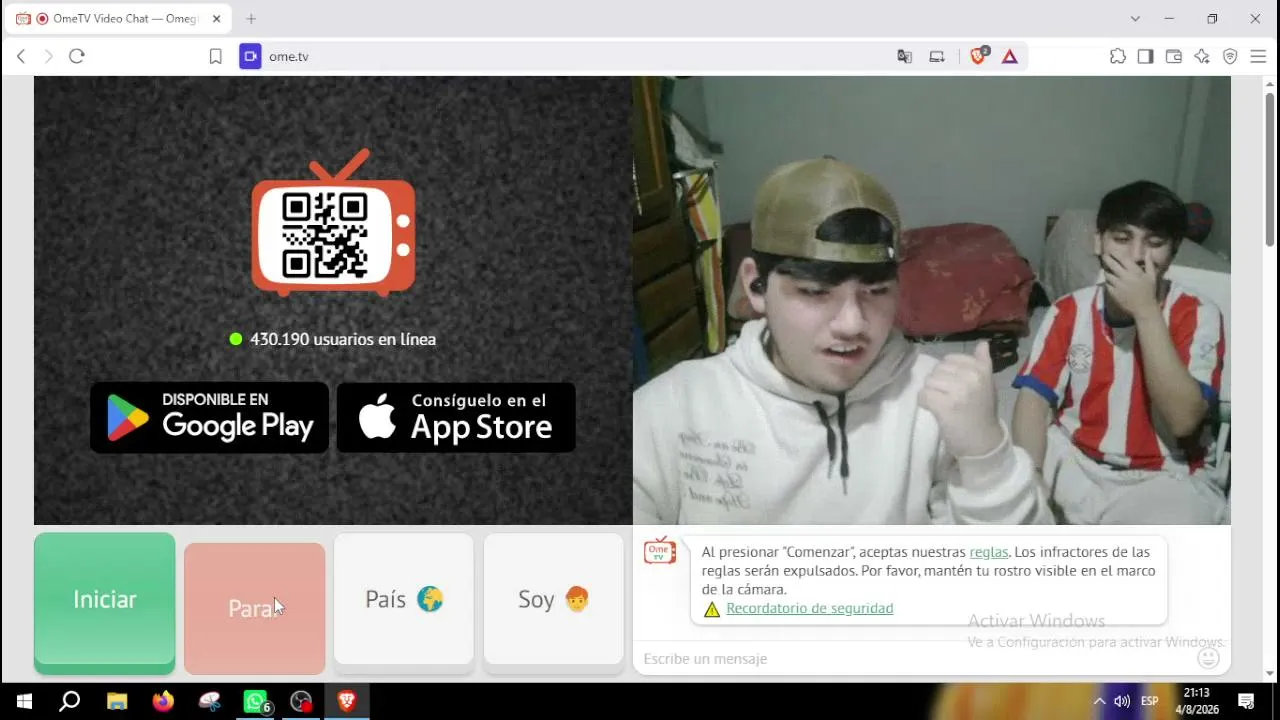1280x720 pixels.
Task: Toggle the browser sidebar panel
Action: (1145, 56)
